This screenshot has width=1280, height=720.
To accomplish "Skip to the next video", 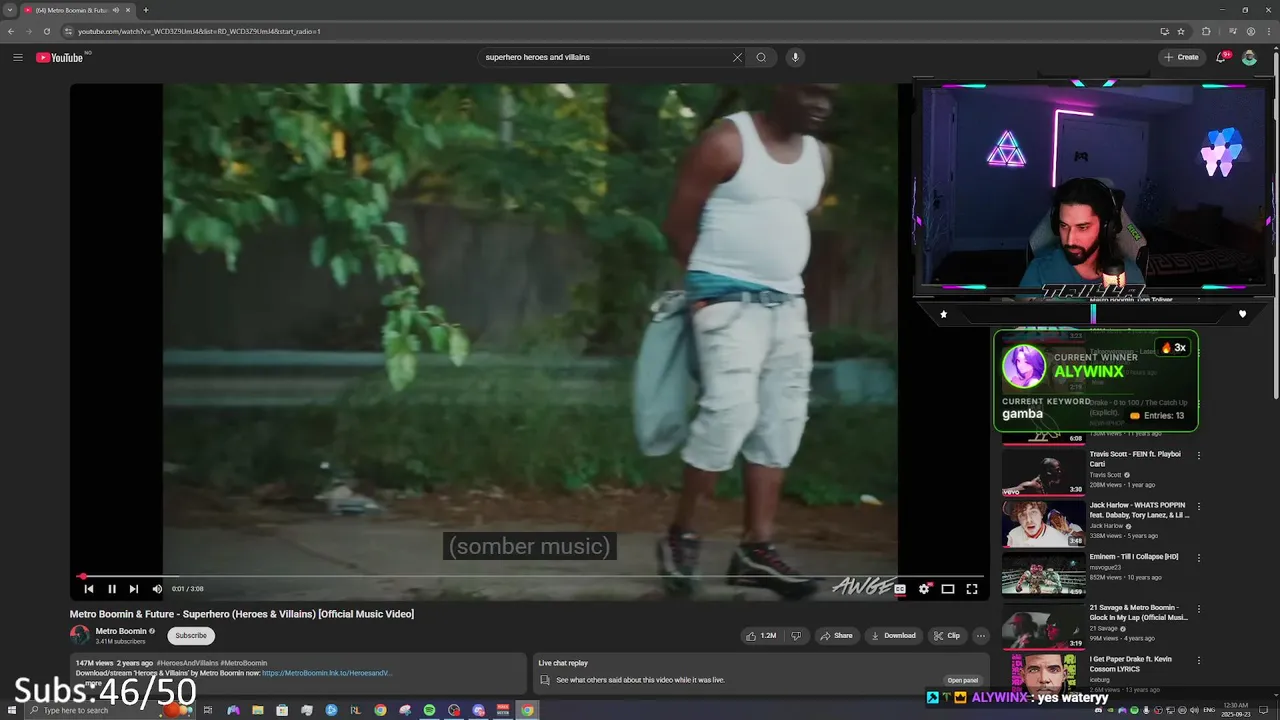I will pyautogui.click(x=134, y=589).
